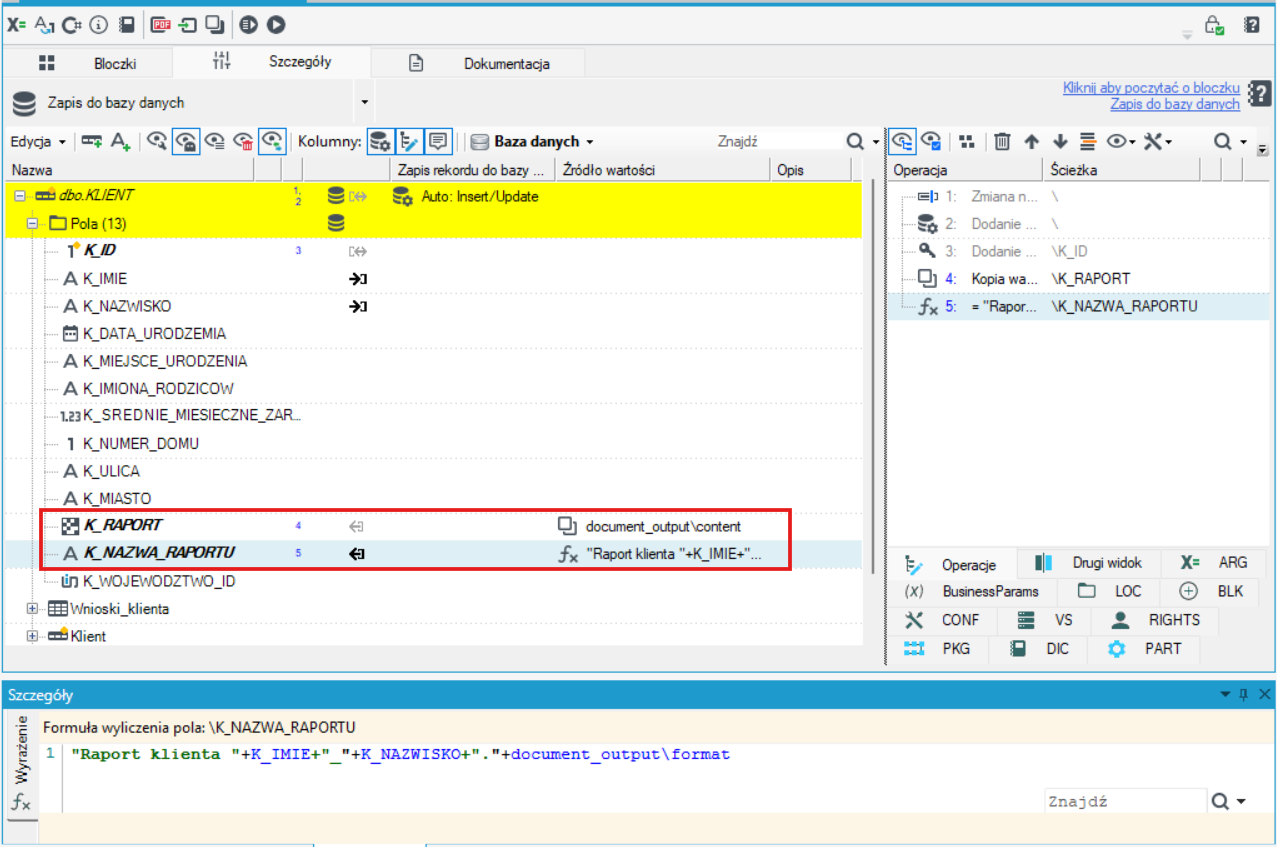The width and height of the screenshot is (1277, 847).
Task: Click the eye with red trash icon
Action: click(x=243, y=142)
